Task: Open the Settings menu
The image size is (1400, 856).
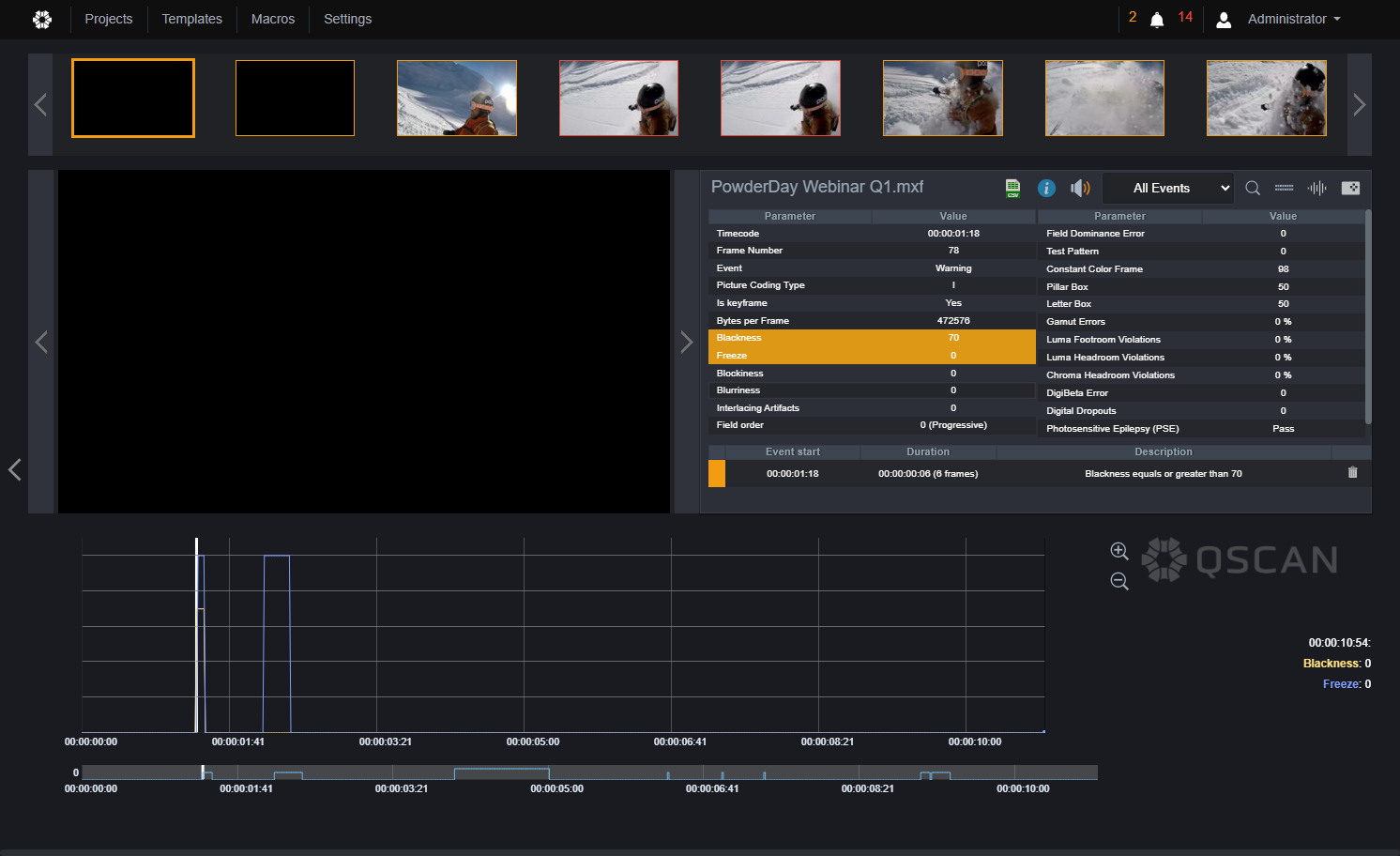Action: point(348,19)
